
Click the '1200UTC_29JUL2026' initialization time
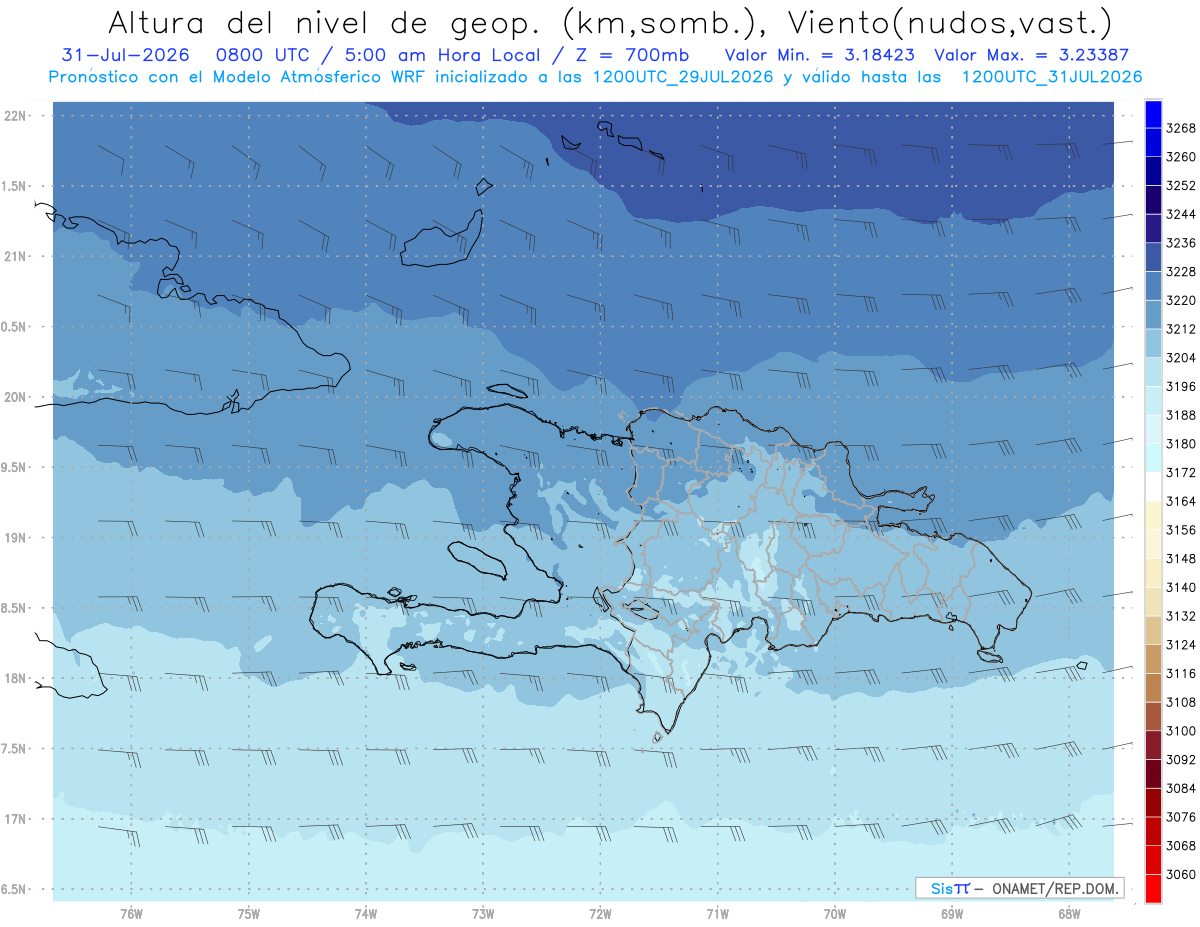[684, 77]
